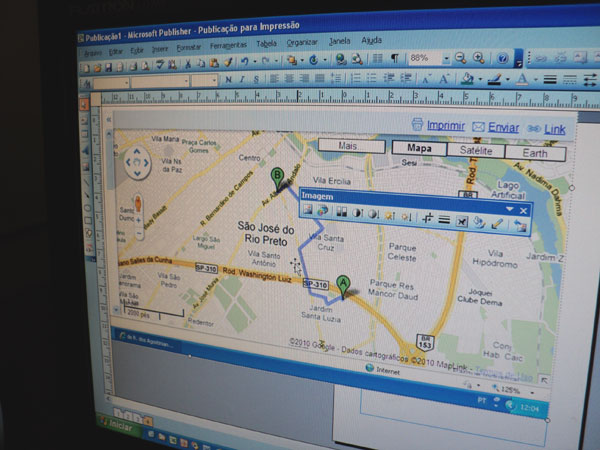Click the Zoom Out magnifier icon
This screenshot has width=600, height=450.
461,58
